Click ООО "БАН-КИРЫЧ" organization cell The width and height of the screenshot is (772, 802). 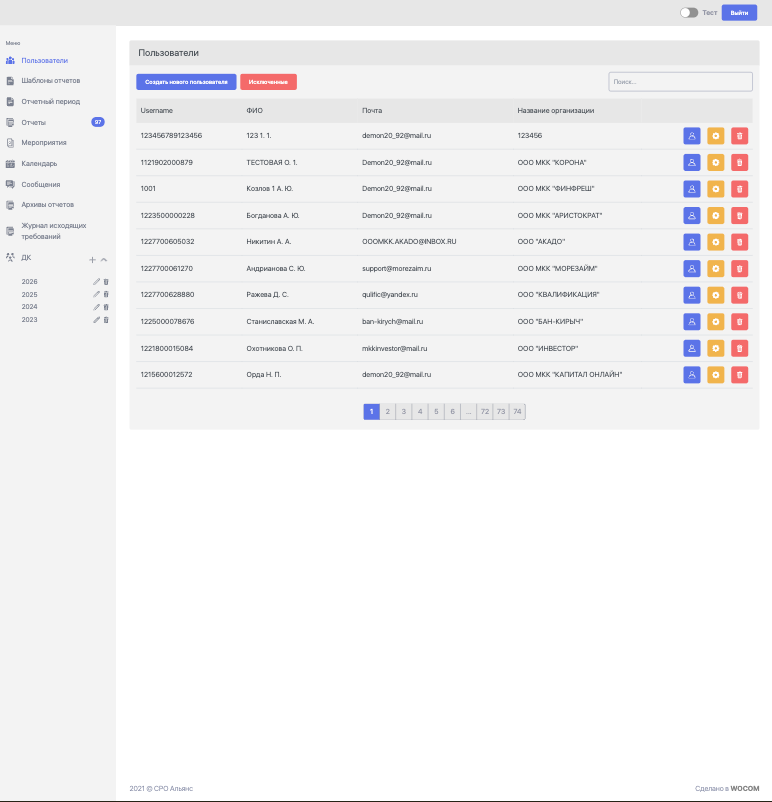pyautogui.click(x=550, y=322)
